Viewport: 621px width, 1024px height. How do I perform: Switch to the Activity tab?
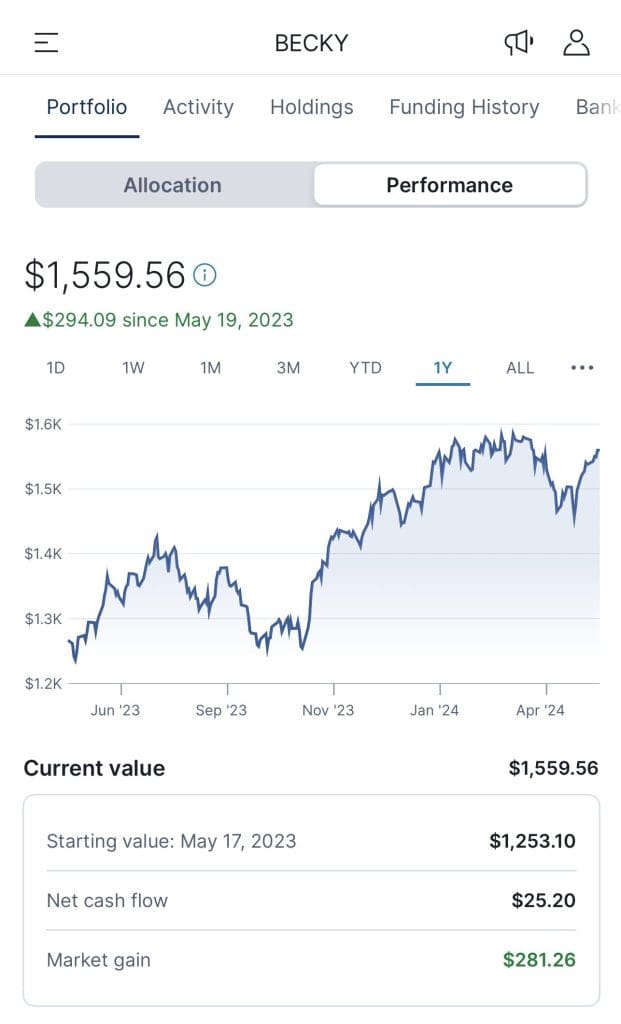(198, 107)
